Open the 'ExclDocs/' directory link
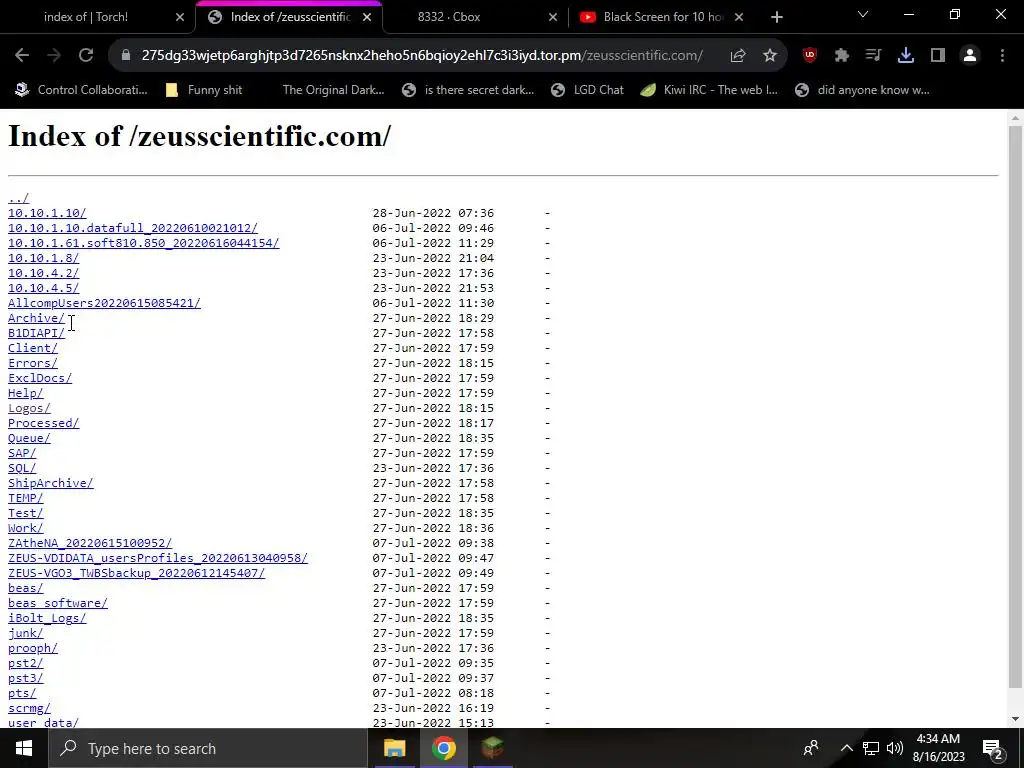 (x=40, y=378)
